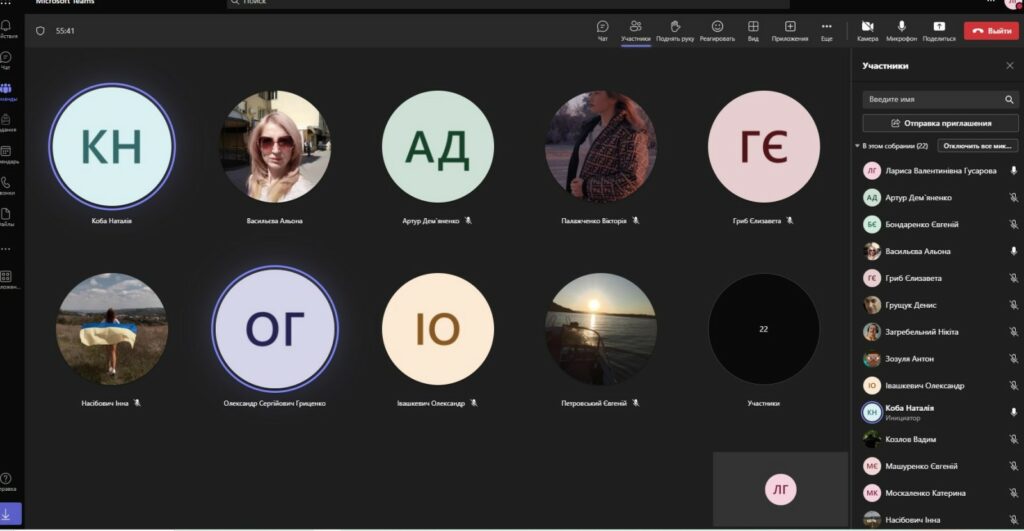Click the search magnifier in participants panel
The height and width of the screenshot is (531, 1024).
(x=1009, y=99)
